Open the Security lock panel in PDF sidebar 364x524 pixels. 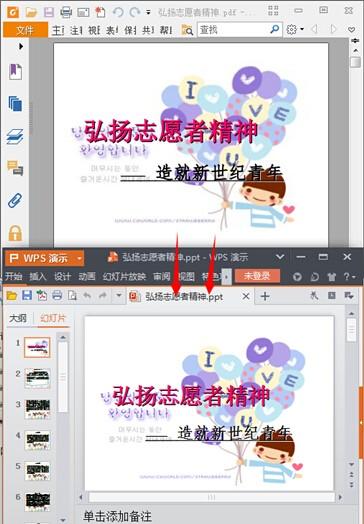point(15,233)
